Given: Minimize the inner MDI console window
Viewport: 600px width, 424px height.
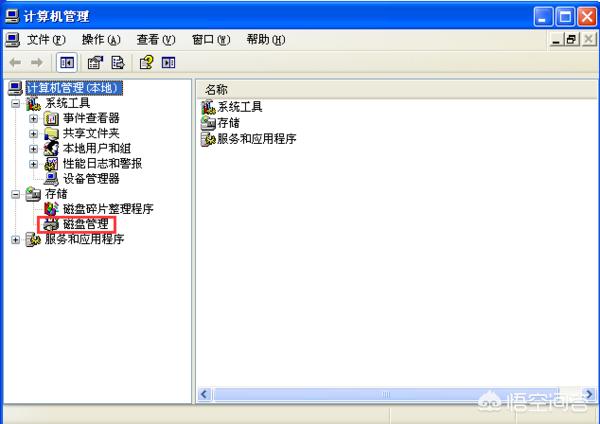Looking at the screenshot, I should click(x=556, y=39).
